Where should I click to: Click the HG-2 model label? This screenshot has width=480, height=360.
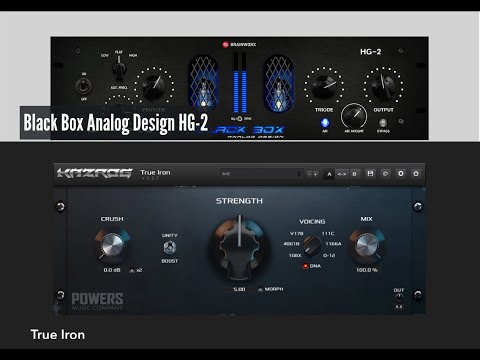tap(370, 52)
